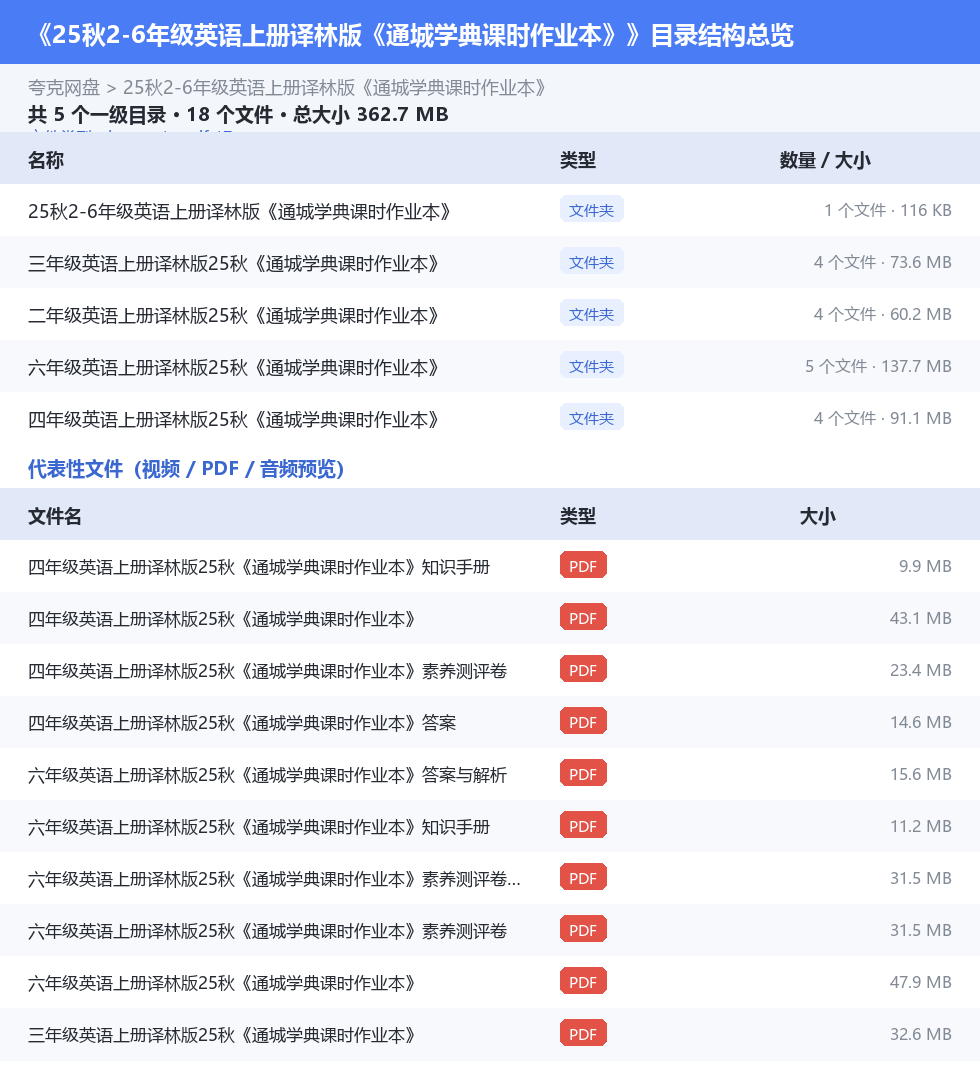Viewport: 980px width, 1092px height.
Task: Click PDF badge of 四年级 答案
Action: 583,722
